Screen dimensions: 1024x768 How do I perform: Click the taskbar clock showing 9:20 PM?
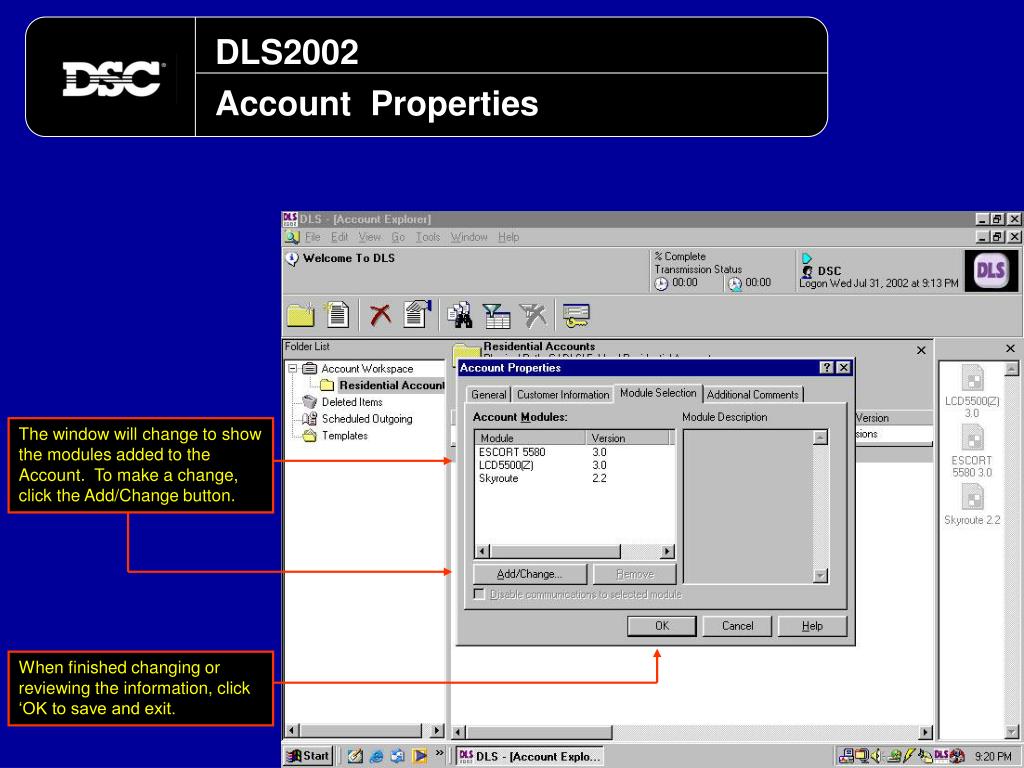click(x=993, y=756)
